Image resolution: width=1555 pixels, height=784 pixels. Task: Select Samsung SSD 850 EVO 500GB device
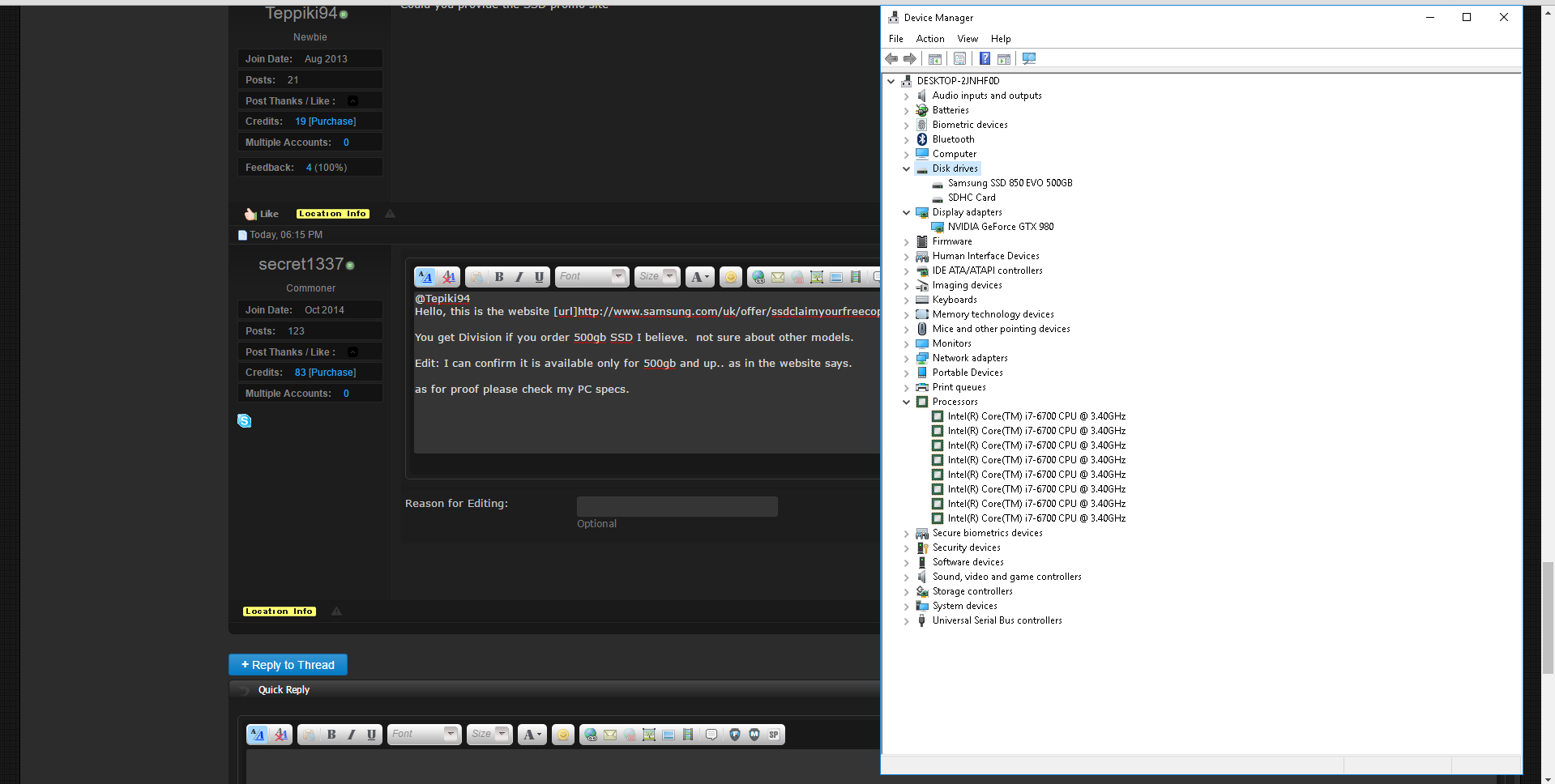[1010, 183]
